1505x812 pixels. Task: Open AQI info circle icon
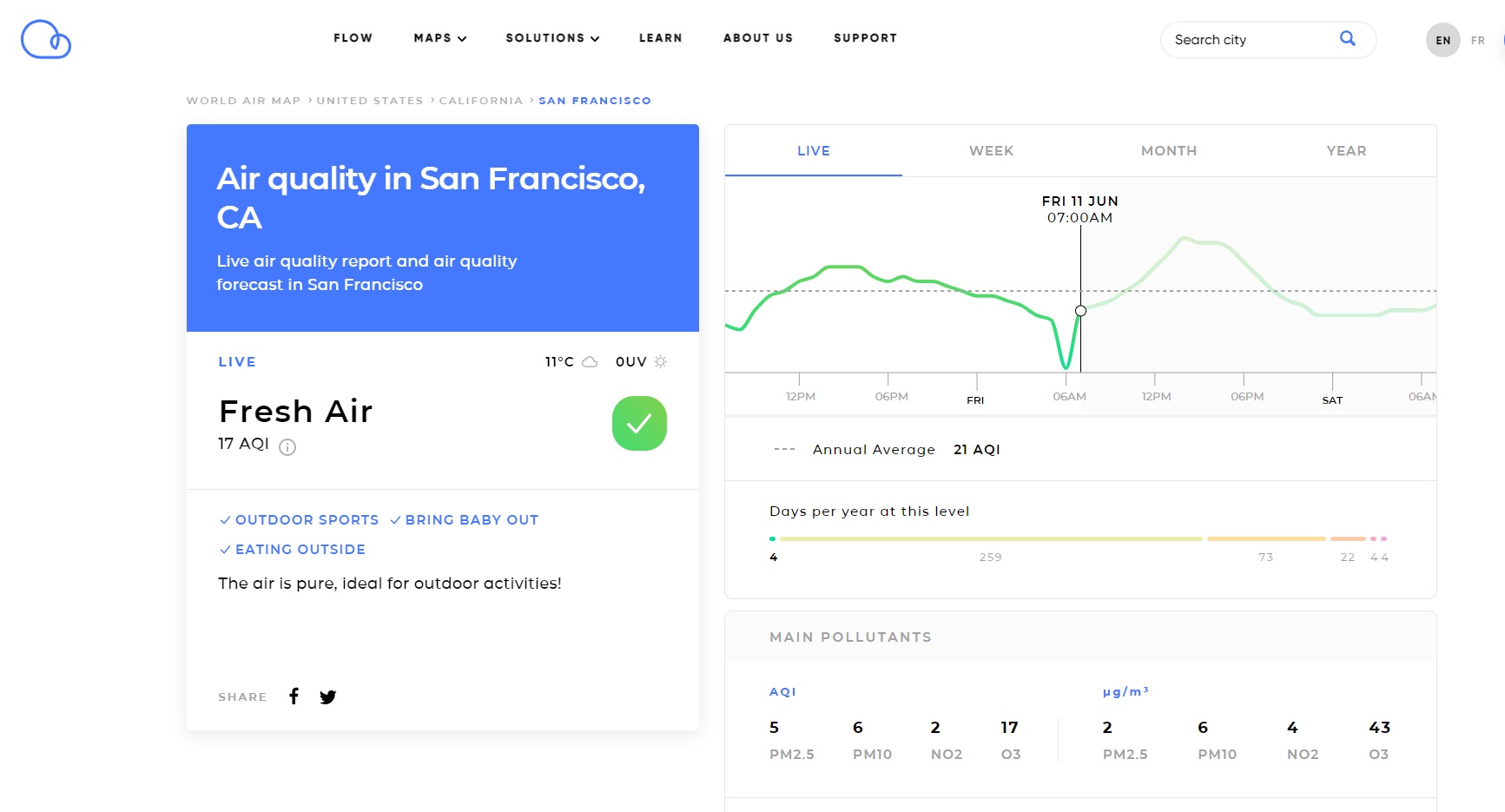point(287,446)
